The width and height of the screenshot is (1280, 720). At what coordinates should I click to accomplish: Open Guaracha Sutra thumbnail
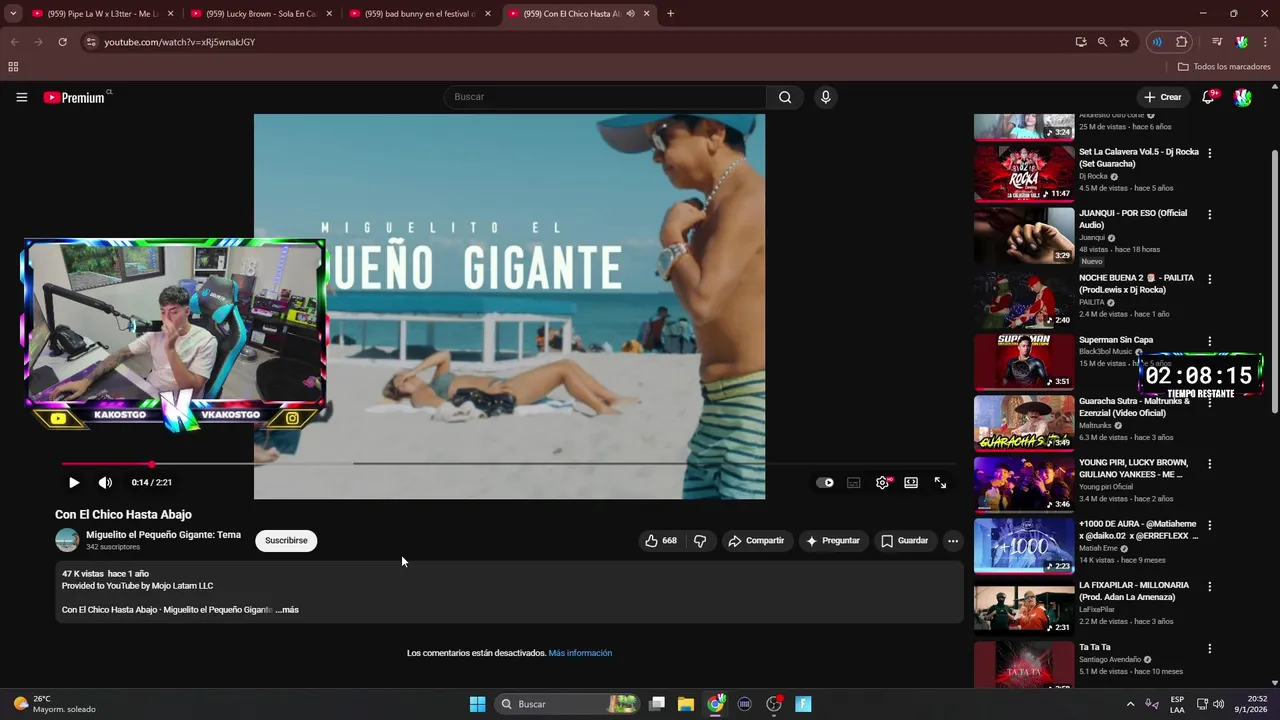(1024, 423)
